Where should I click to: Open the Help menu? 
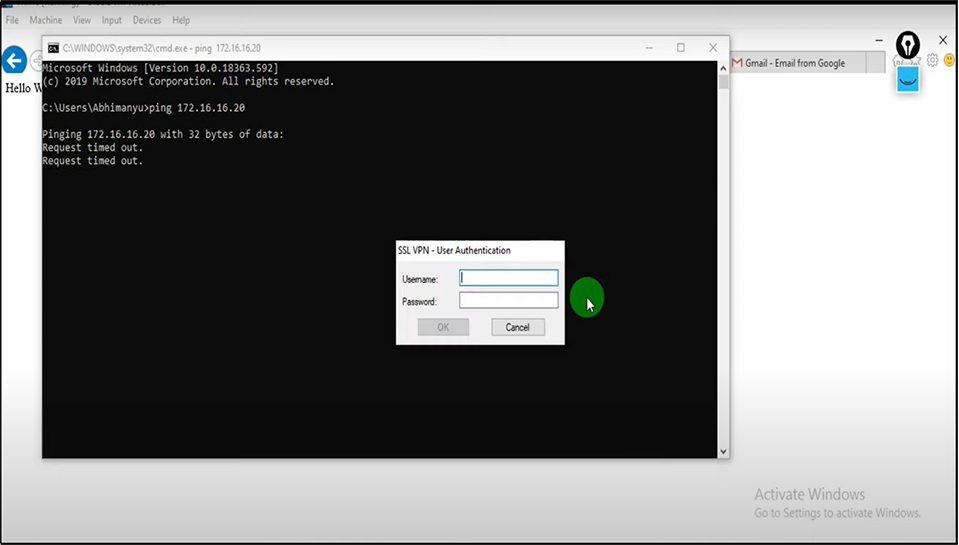click(181, 20)
